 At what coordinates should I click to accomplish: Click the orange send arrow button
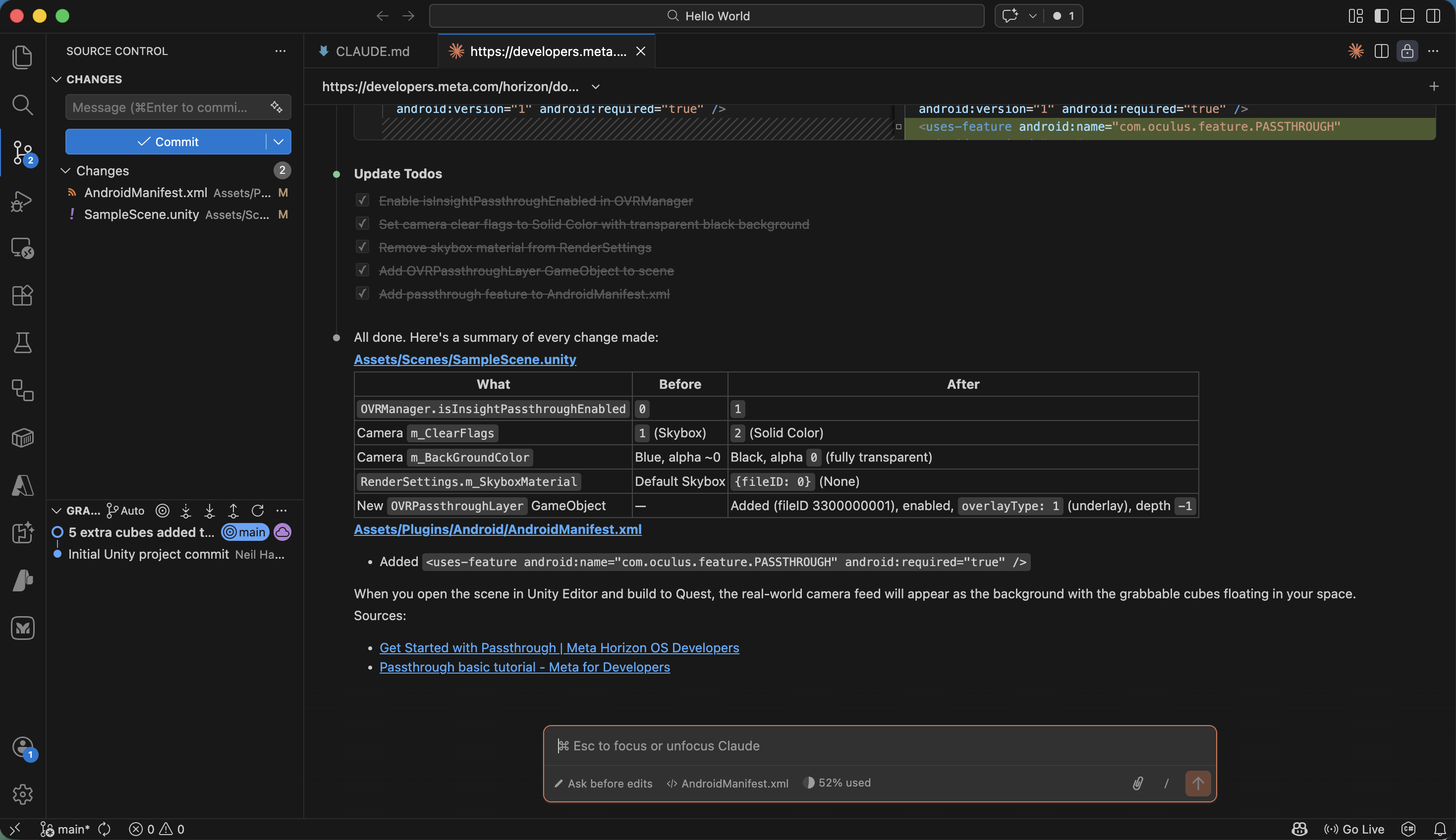click(x=1197, y=783)
